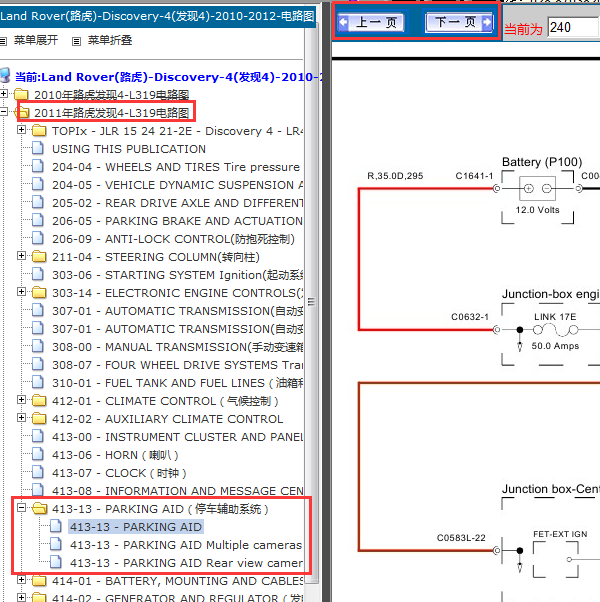The image size is (600, 602).
Task: Open the current Land Rover Discovery-4 root link
Action: 168,77
